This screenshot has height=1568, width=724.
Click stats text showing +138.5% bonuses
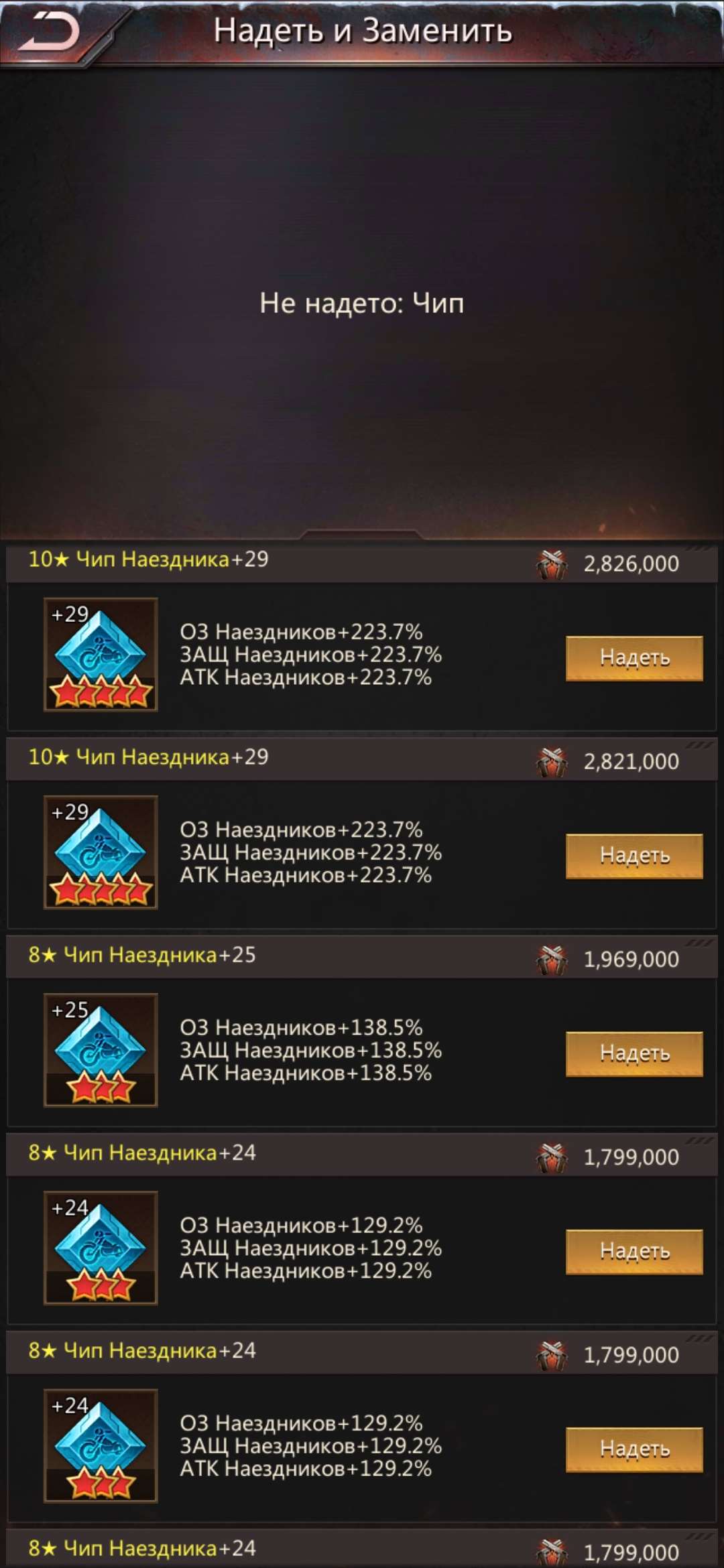(x=310, y=1050)
